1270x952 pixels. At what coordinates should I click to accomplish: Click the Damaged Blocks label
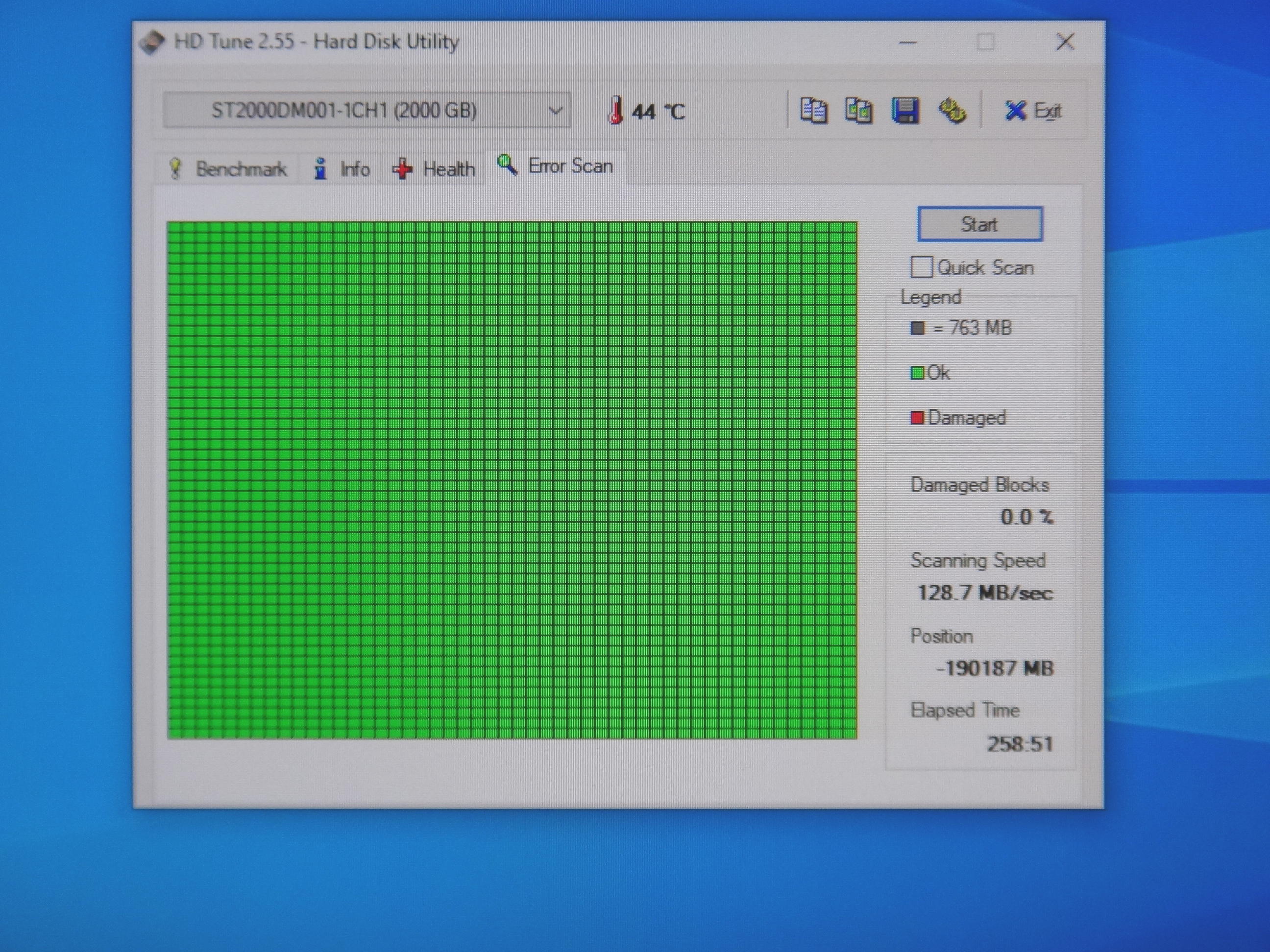[x=979, y=485]
